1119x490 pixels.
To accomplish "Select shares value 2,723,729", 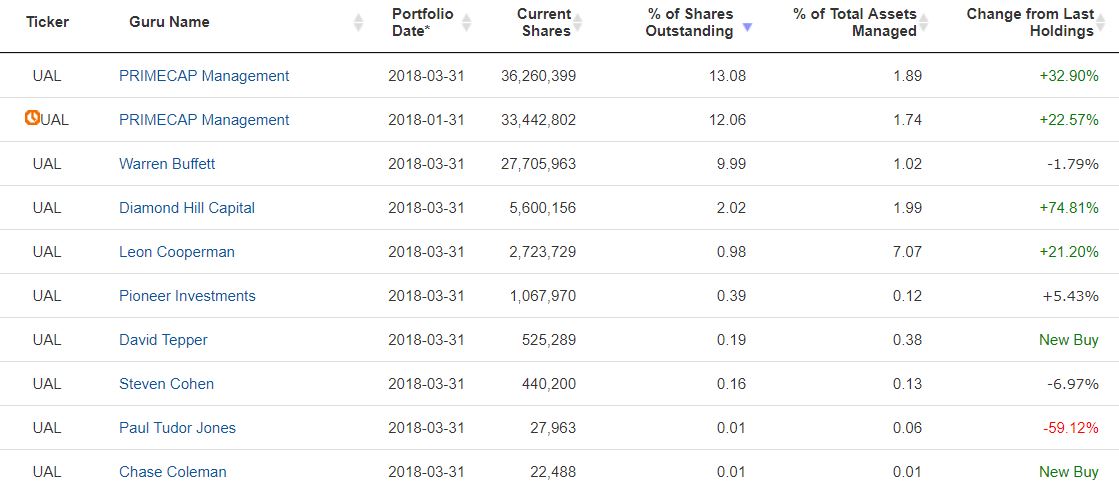I will tap(542, 252).
